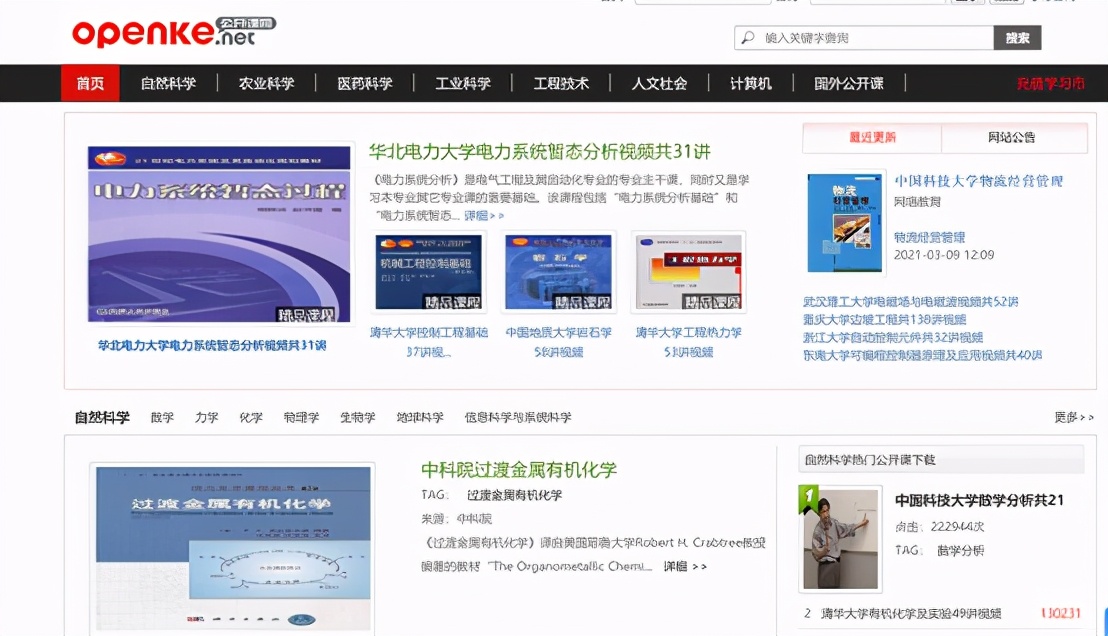
Task: Click blue caption link under large featured thumbnail
Action: [212, 346]
